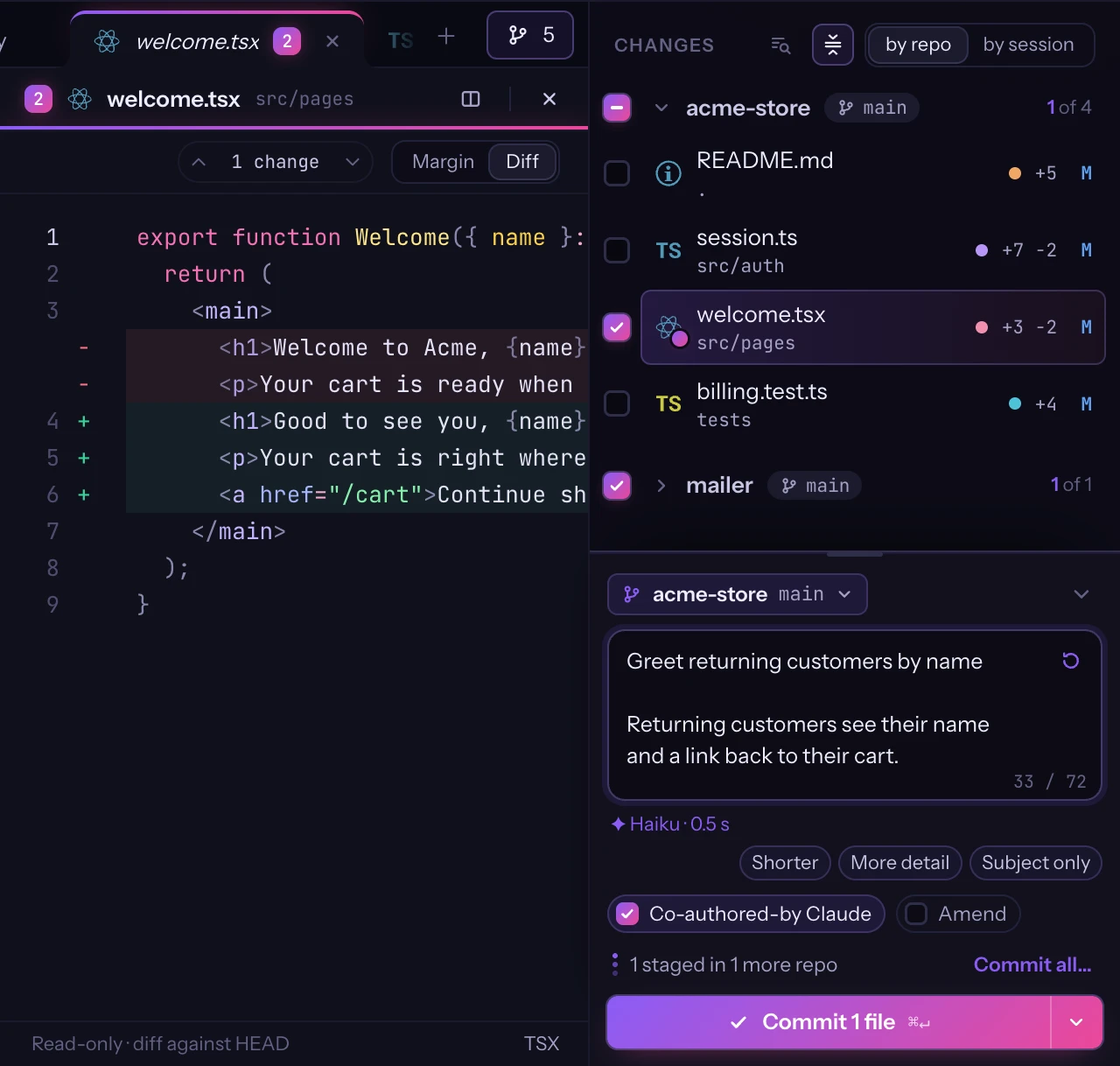The image size is (1120, 1066).
Task: Click the orange session dot on README.md
Action: (x=1015, y=173)
